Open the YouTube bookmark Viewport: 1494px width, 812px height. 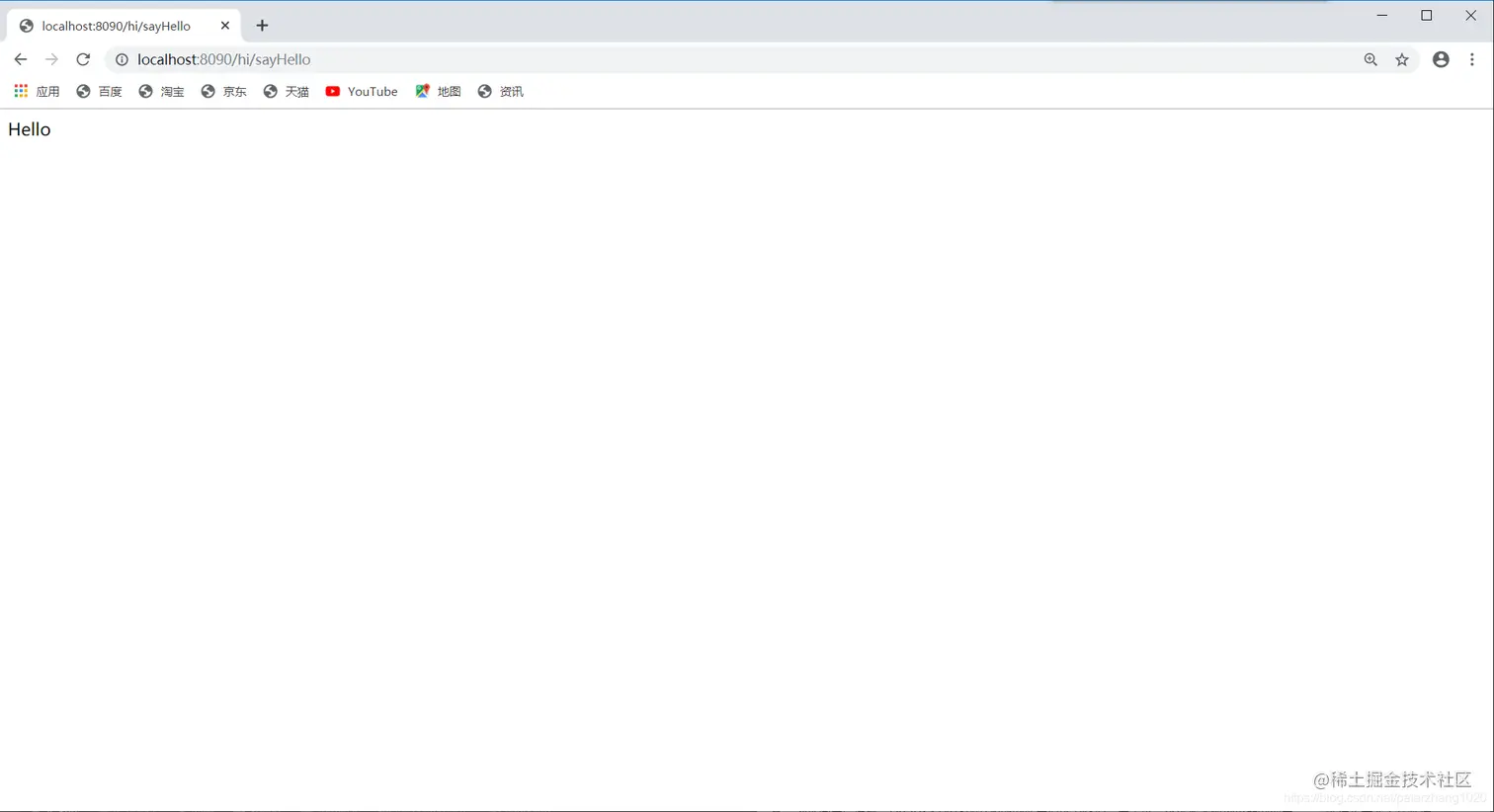(362, 91)
